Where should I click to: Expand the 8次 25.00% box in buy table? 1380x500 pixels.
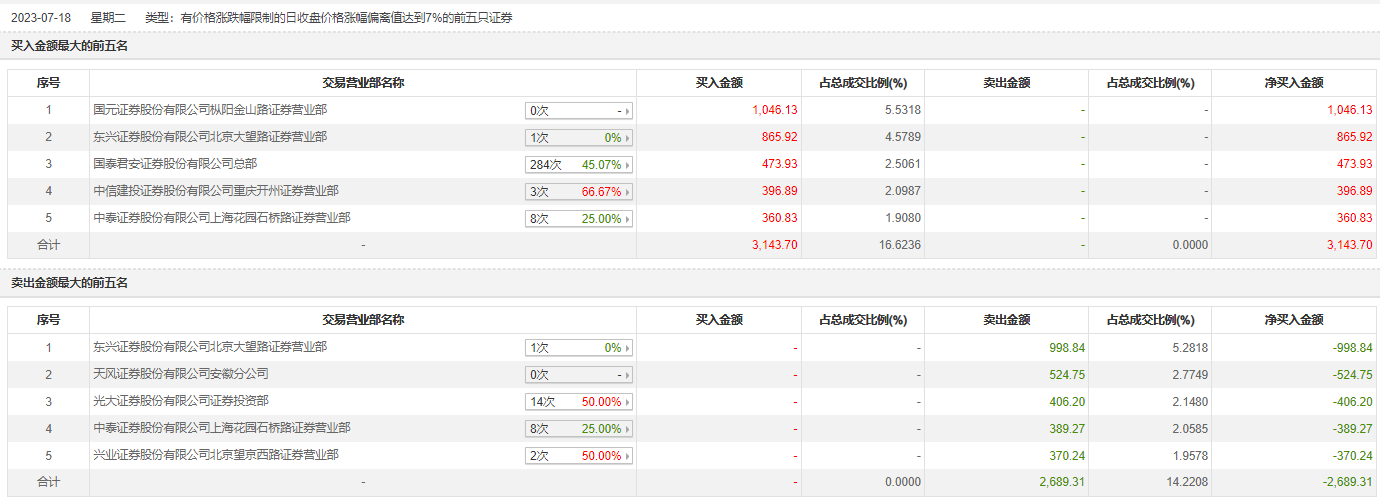[x=579, y=219]
